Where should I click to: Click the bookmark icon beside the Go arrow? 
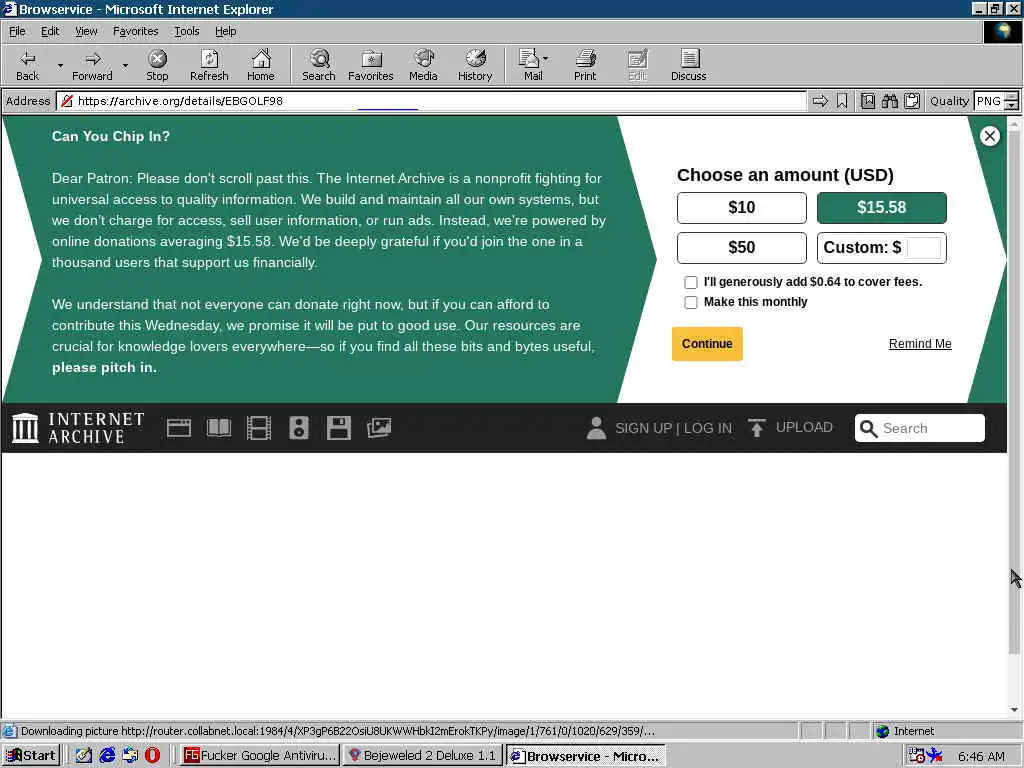coord(842,101)
